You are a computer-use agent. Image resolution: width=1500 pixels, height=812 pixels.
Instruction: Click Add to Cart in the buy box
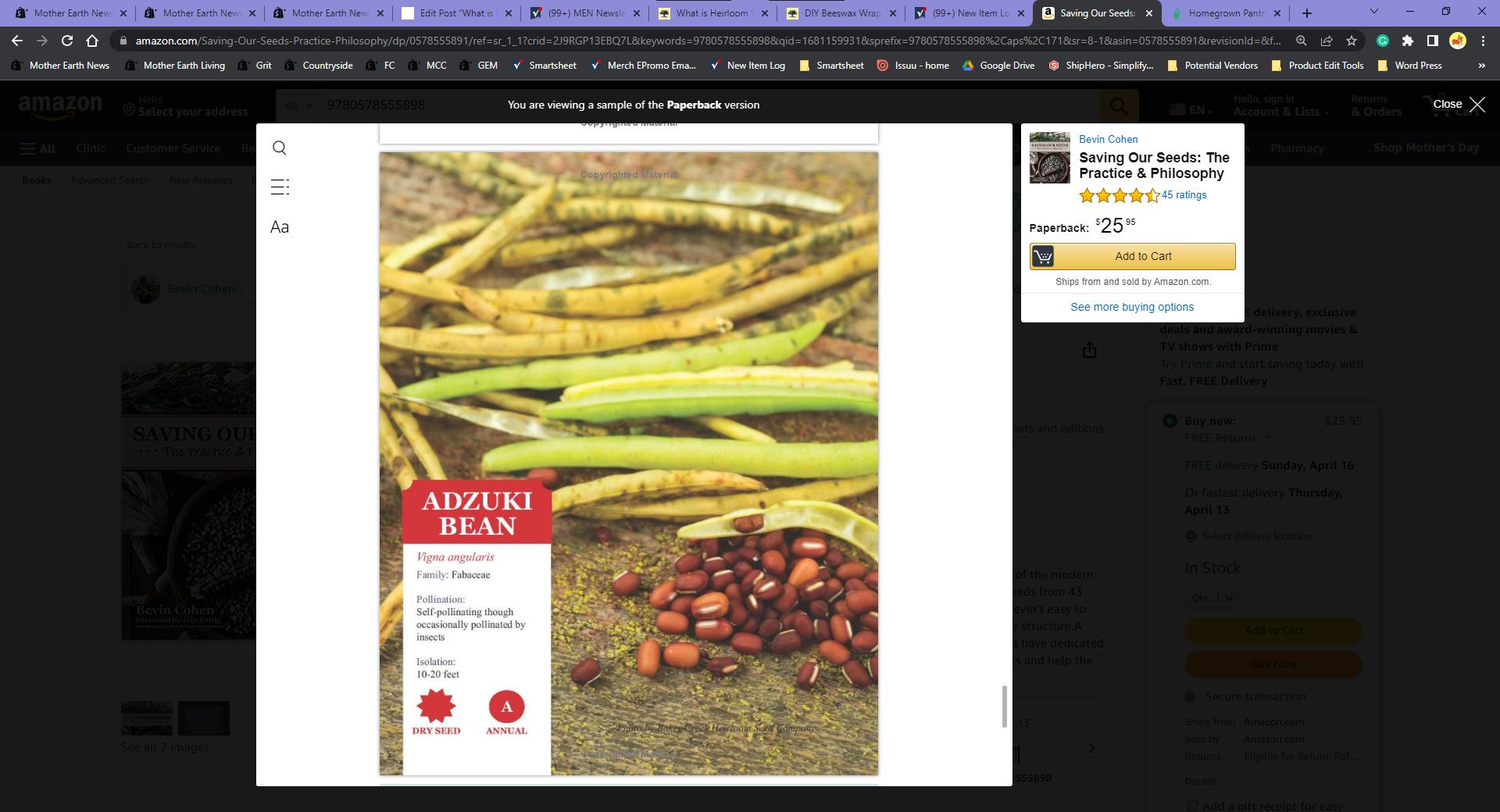1273,630
